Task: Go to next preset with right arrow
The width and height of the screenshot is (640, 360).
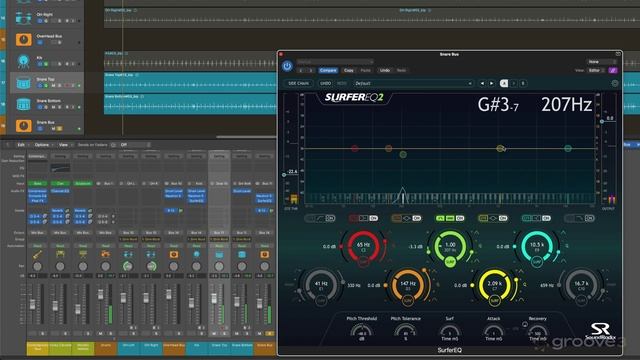Action: [x=491, y=83]
